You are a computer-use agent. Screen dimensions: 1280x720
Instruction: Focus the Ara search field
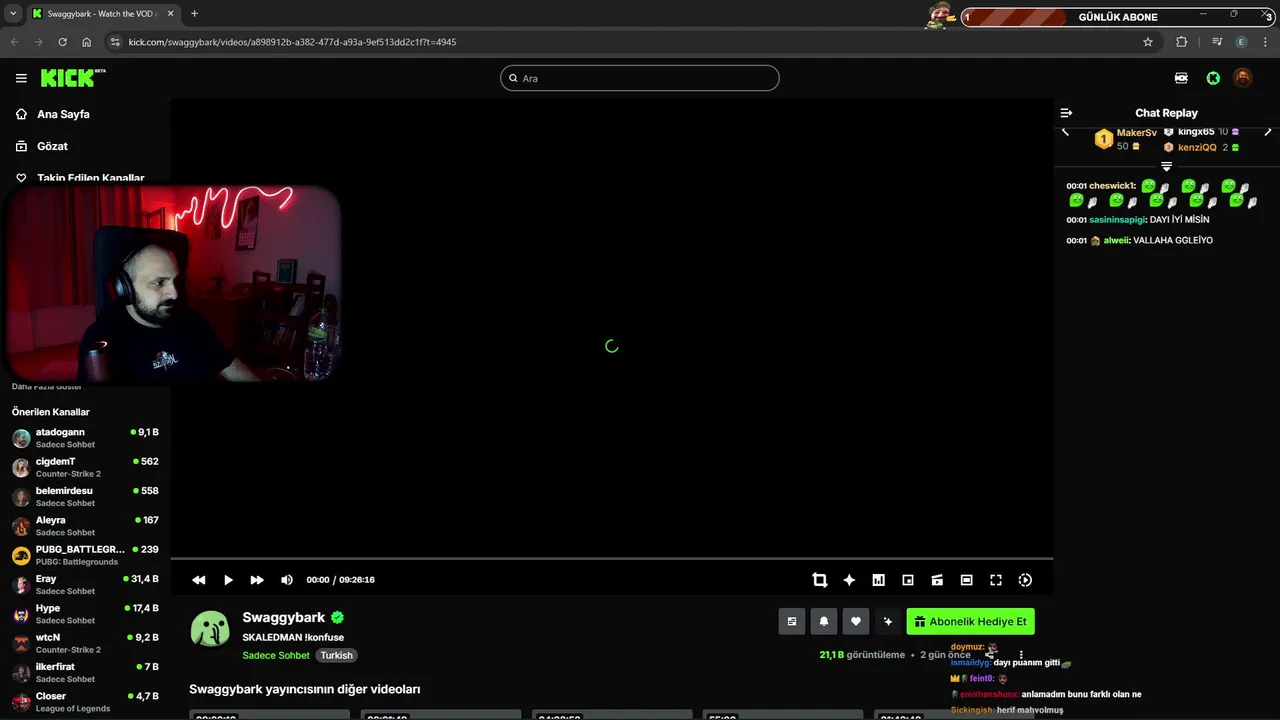click(640, 78)
